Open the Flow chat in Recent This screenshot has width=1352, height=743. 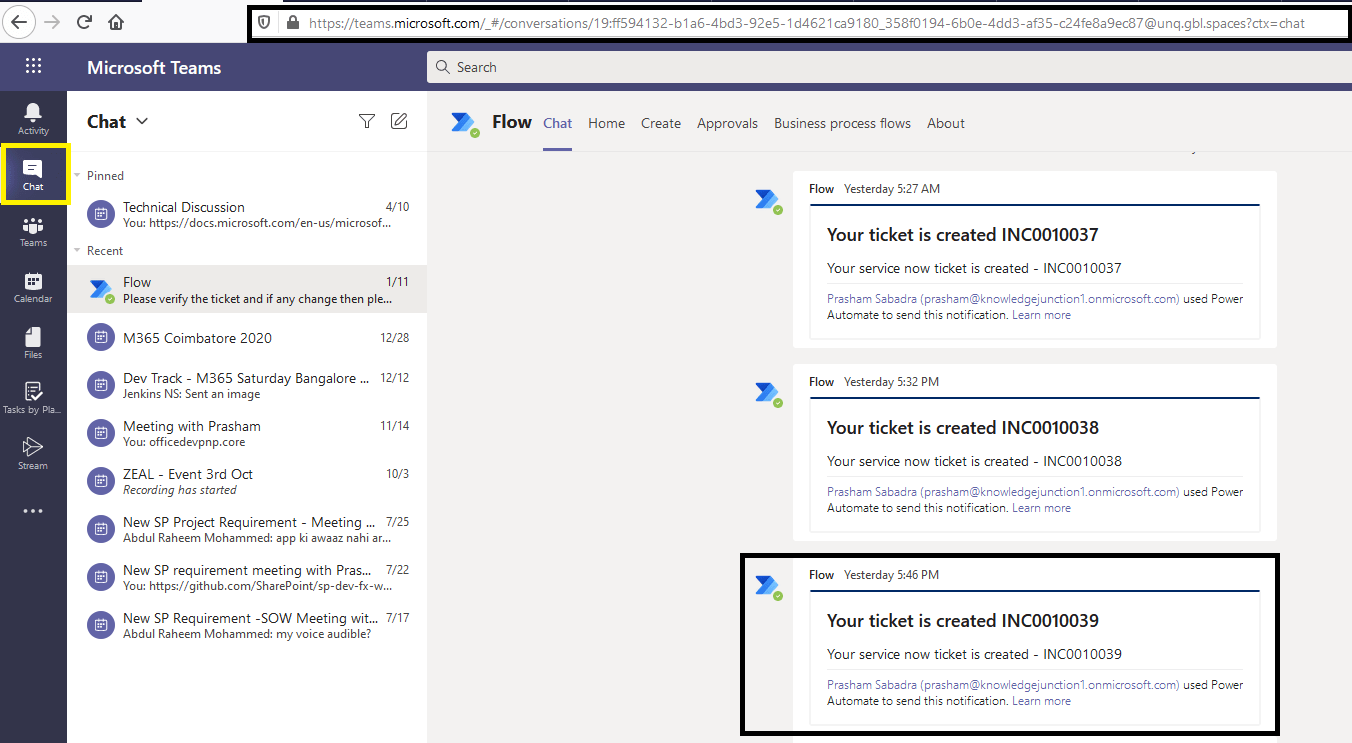[x=247, y=290]
